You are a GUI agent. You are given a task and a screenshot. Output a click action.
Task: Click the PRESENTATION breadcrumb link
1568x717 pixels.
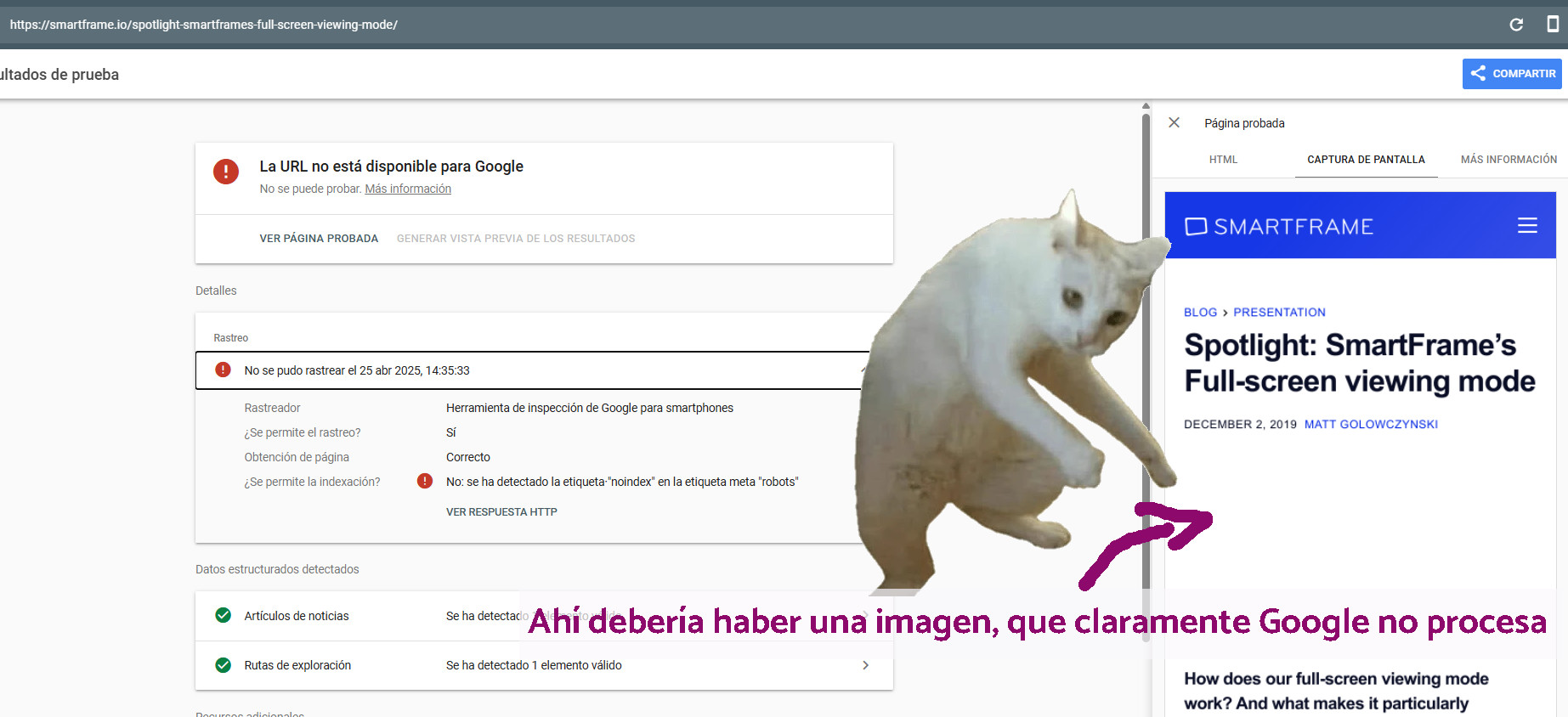(x=1279, y=313)
